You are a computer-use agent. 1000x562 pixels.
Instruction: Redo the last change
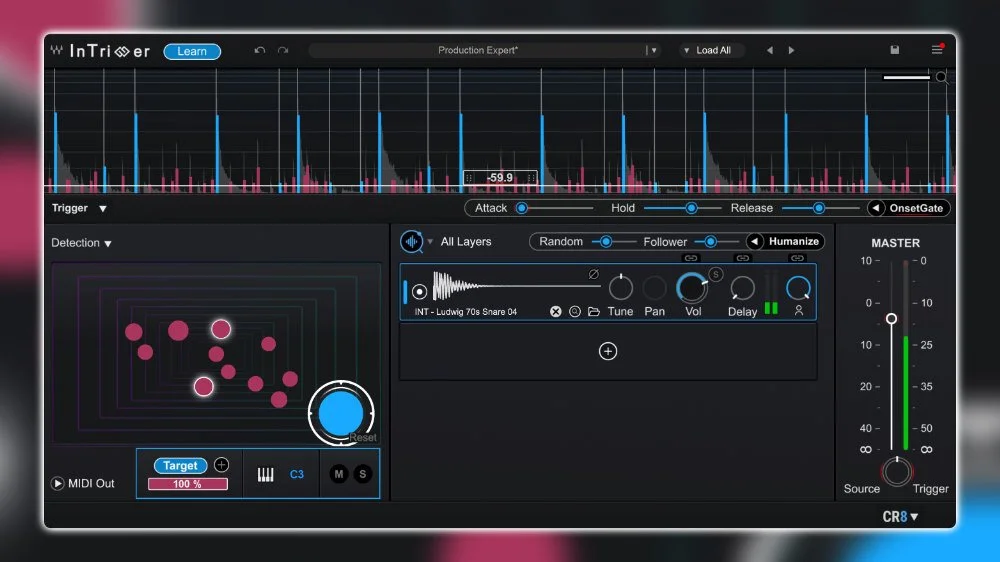(x=283, y=50)
